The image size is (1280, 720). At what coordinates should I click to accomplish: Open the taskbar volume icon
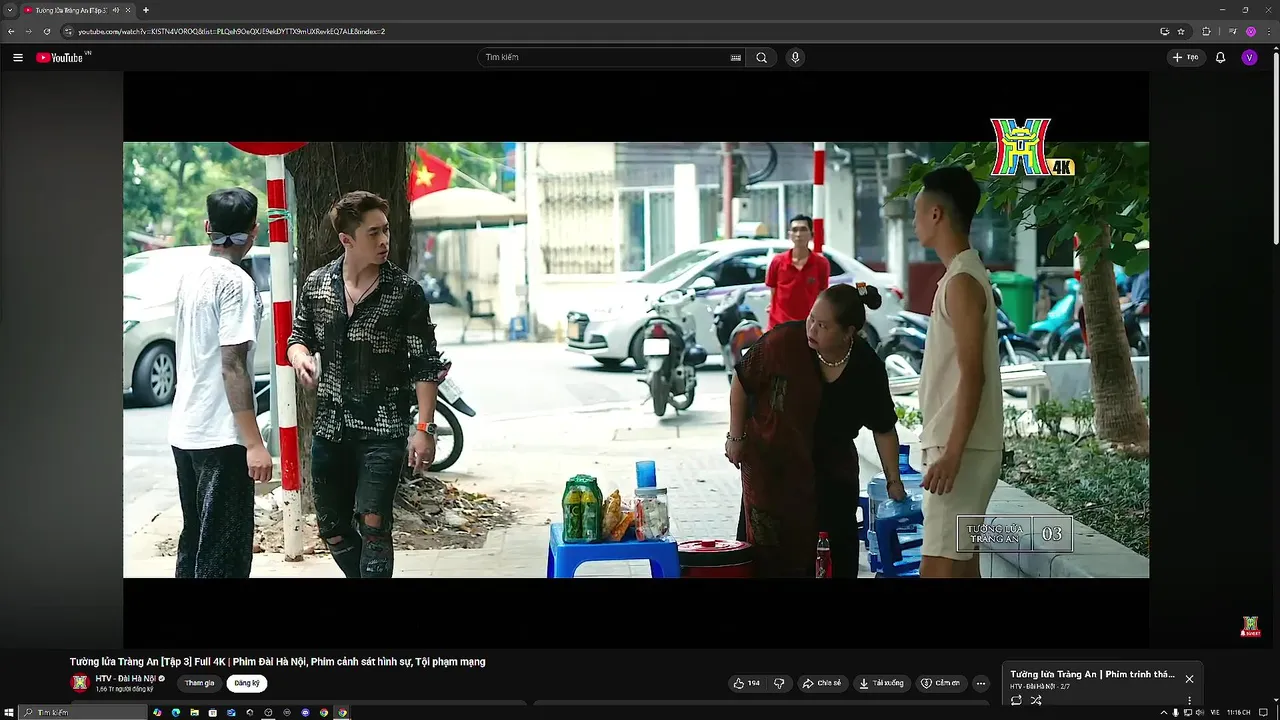point(1199,712)
